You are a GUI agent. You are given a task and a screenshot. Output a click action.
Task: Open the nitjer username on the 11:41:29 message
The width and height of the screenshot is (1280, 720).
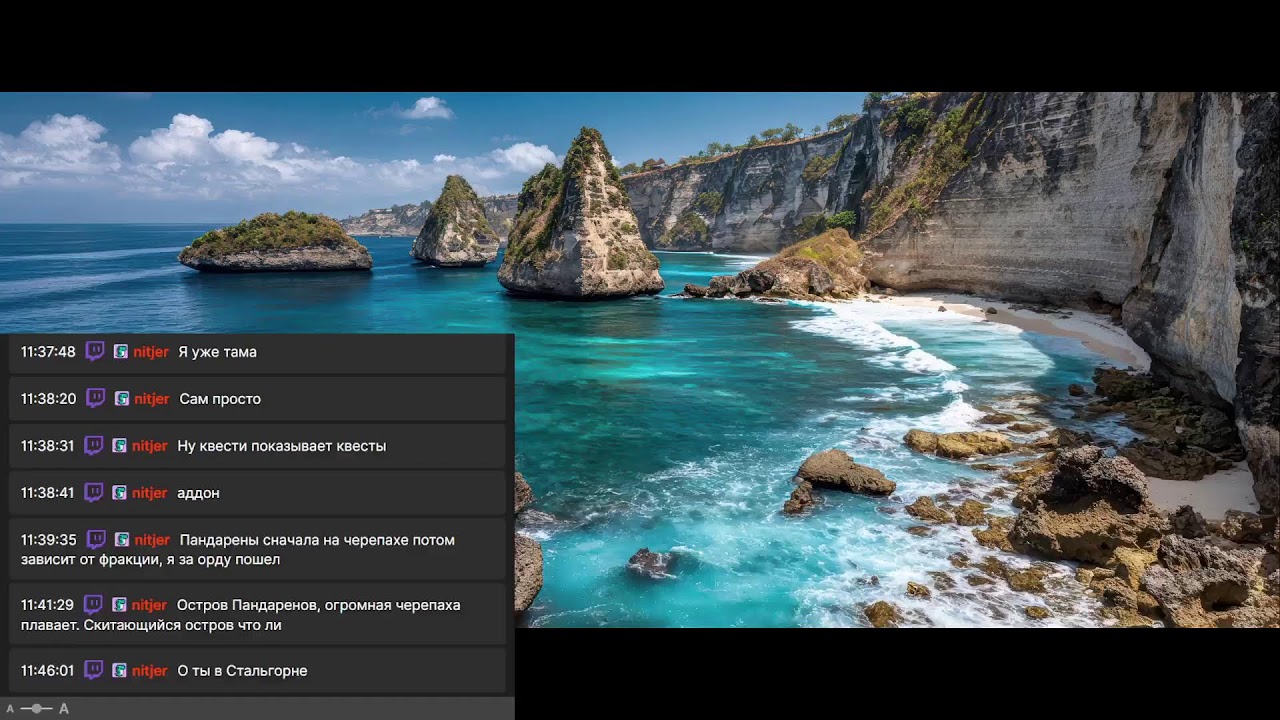coord(150,605)
